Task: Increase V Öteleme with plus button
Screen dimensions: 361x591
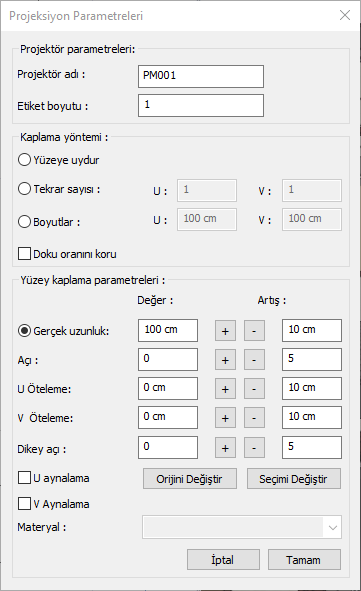Action: click(x=225, y=418)
